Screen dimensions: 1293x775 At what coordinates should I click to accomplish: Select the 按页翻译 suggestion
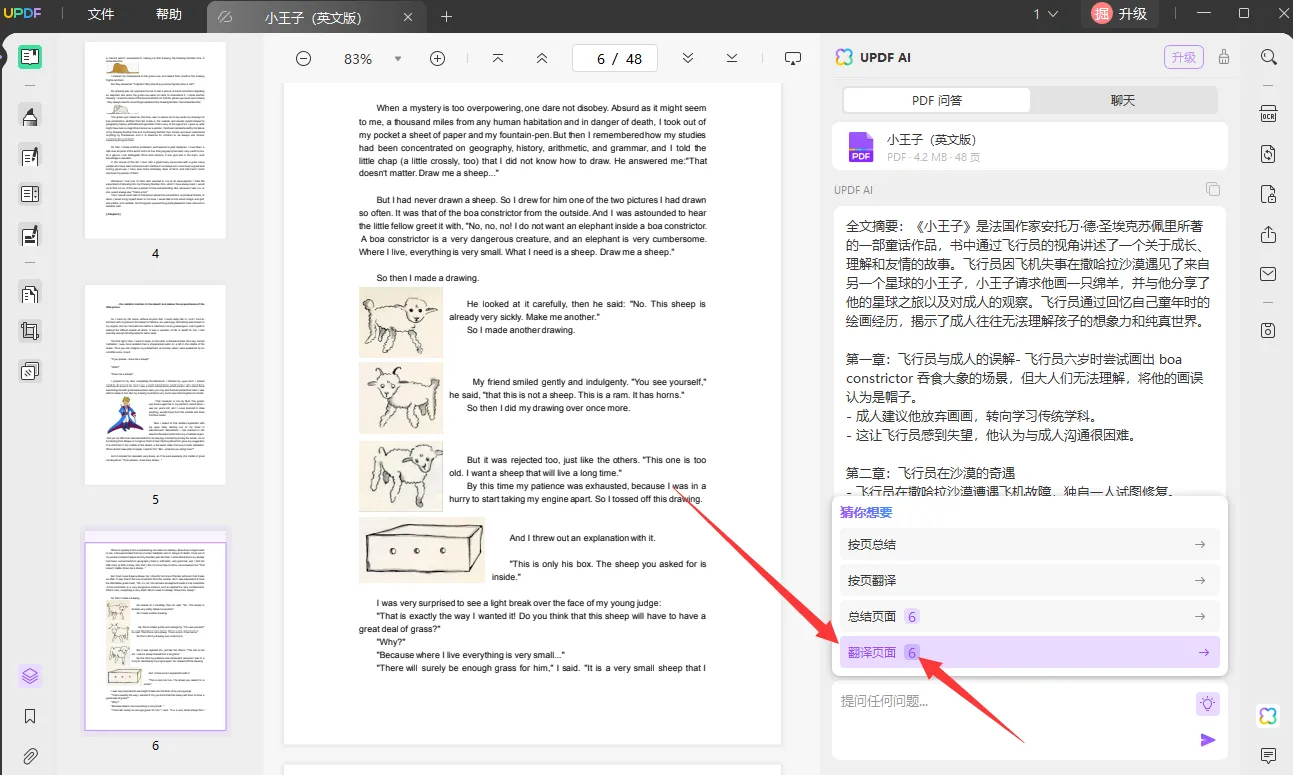(x=1030, y=580)
